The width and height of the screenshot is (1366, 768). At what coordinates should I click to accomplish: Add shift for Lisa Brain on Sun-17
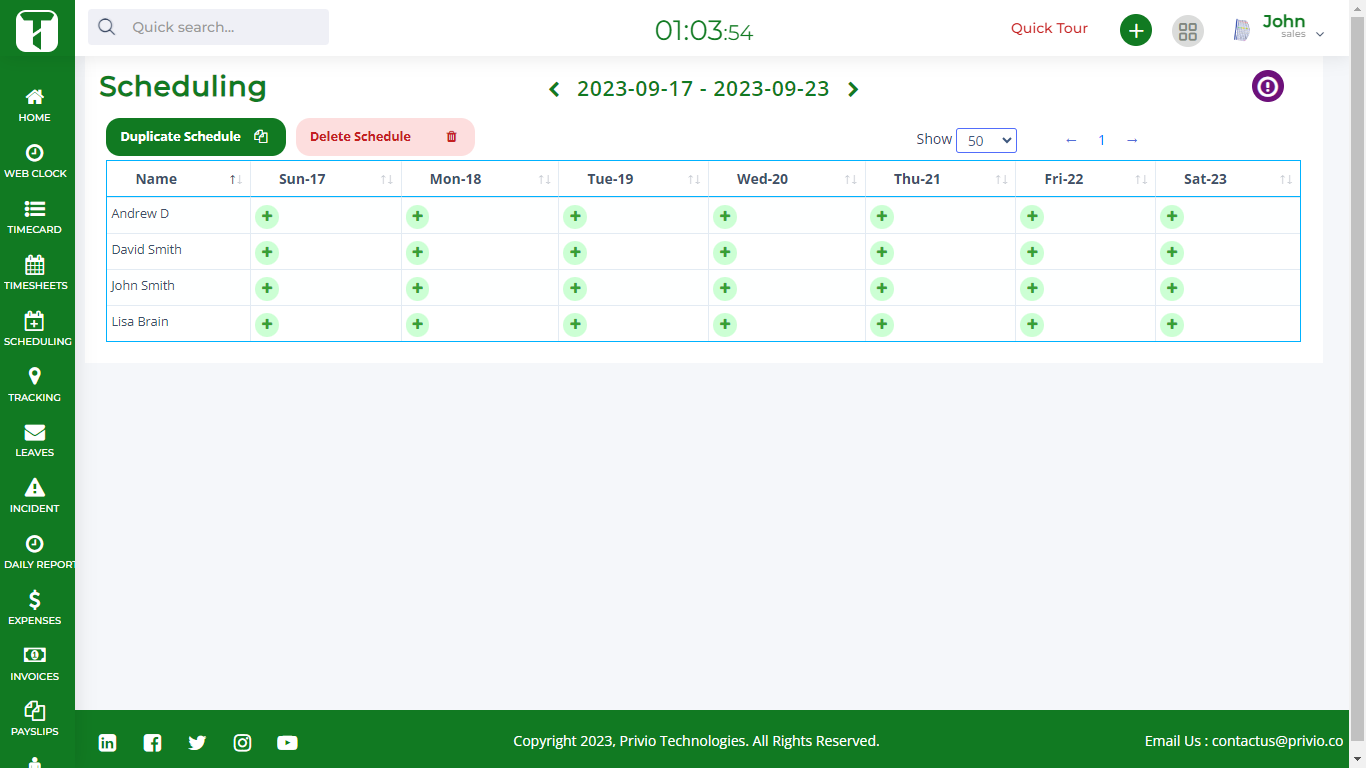coord(267,325)
